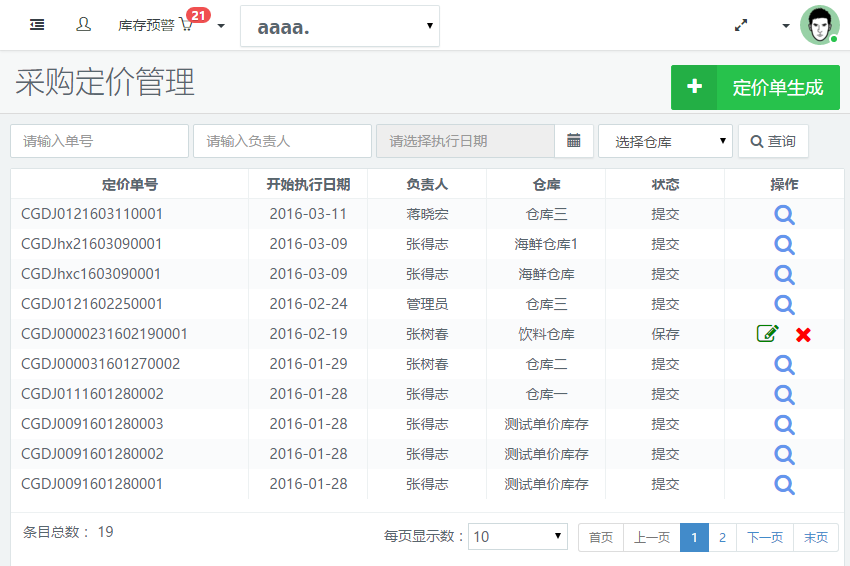
Task: Expand the 选择仓库 warehouse dropdown
Action: pos(665,141)
